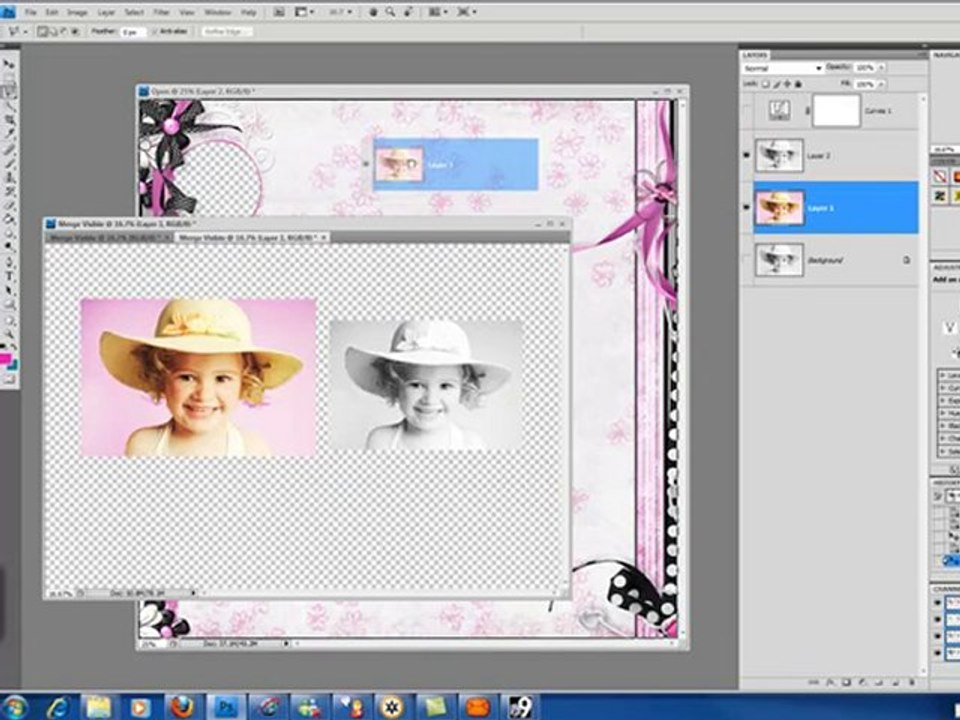Open the Window menu
The image size is (960, 720).
coord(217,12)
